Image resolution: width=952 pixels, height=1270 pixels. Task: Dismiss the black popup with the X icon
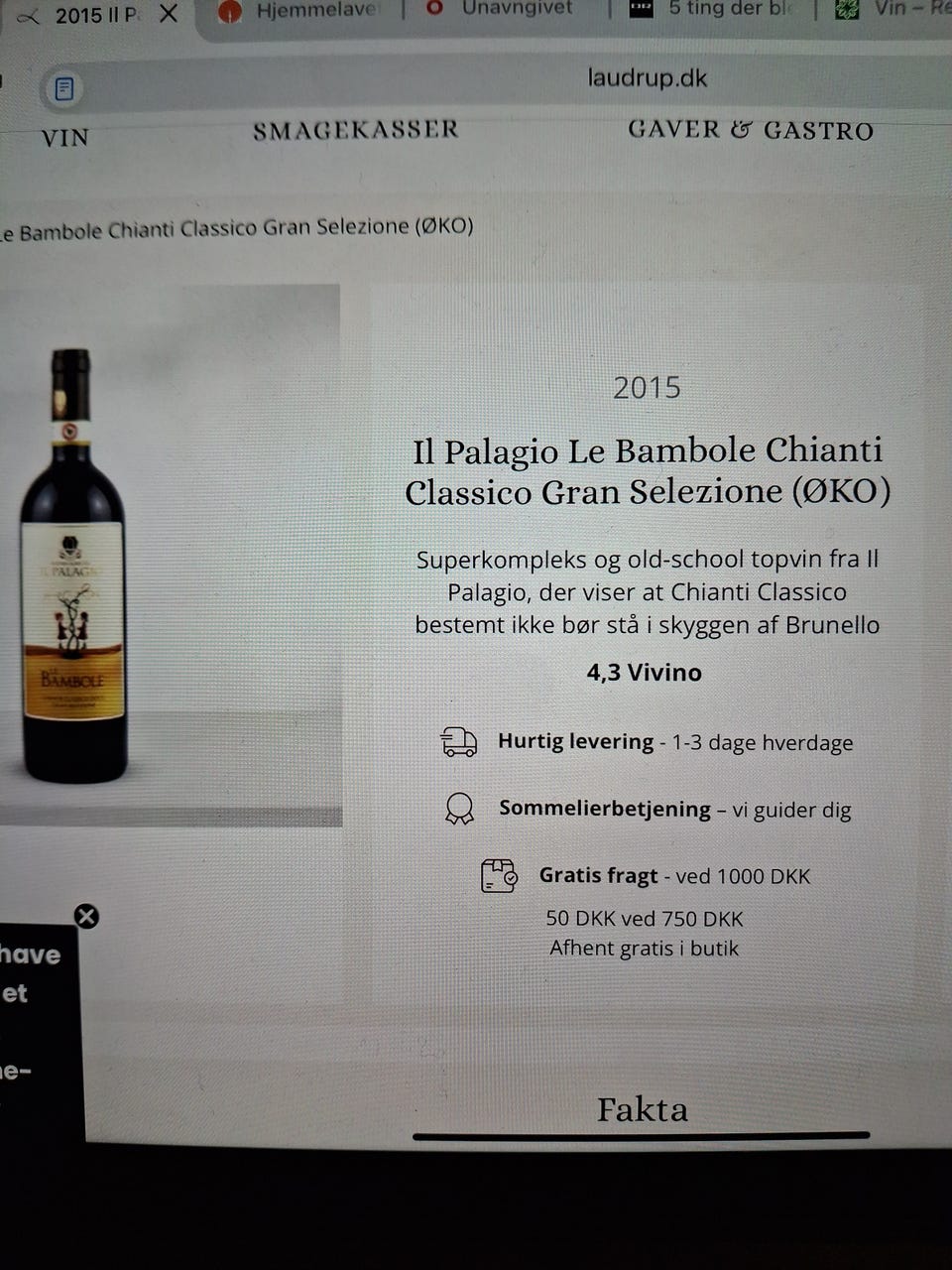(x=86, y=916)
